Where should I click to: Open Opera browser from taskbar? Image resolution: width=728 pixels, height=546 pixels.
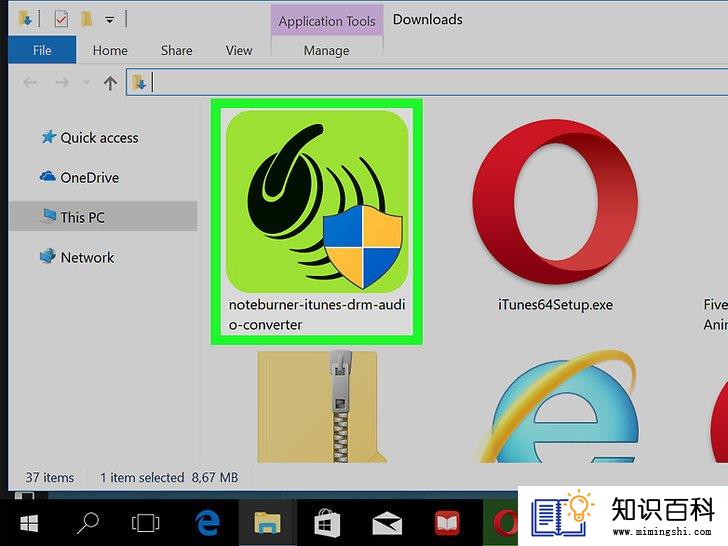click(503, 523)
